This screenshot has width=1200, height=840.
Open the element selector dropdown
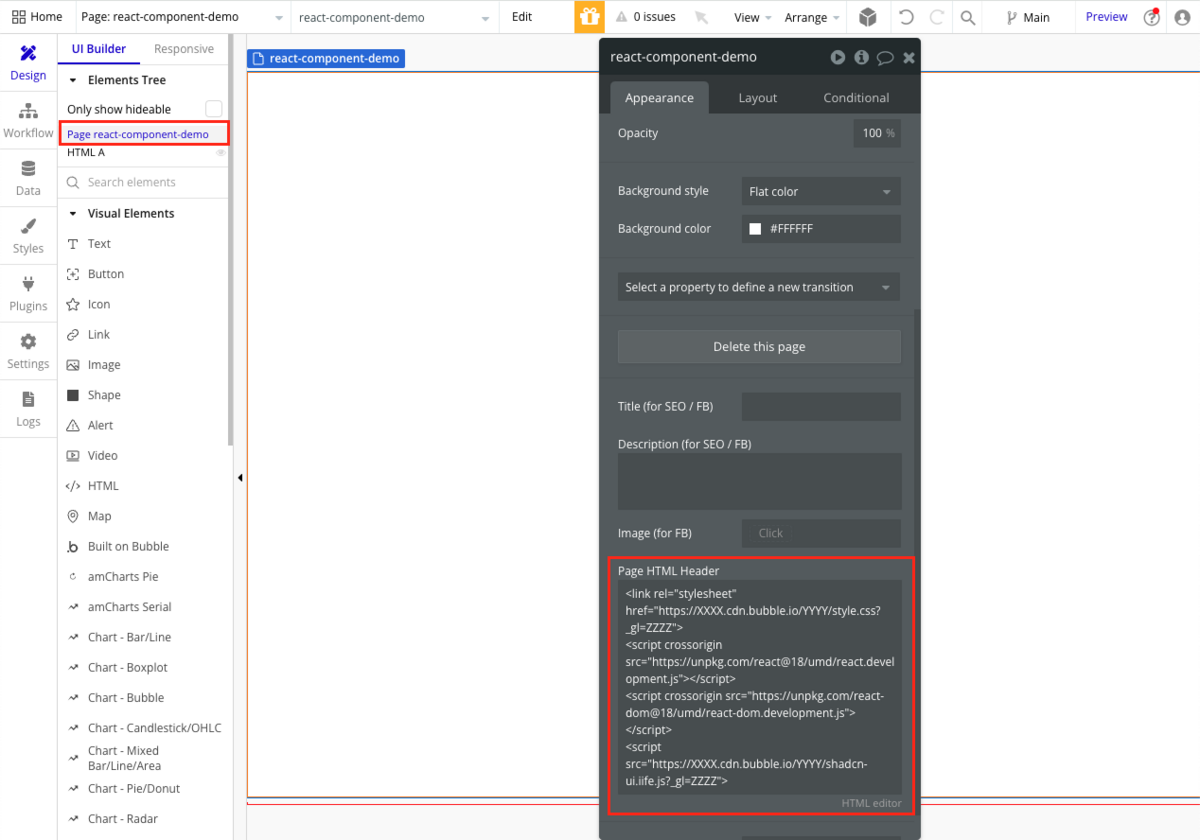pos(395,17)
